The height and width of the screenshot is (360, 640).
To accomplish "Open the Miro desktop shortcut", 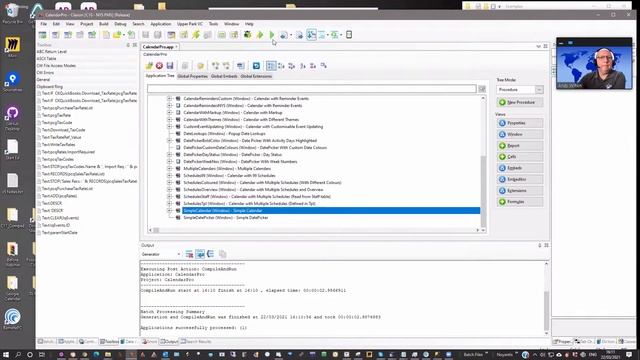I will point(12,46).
